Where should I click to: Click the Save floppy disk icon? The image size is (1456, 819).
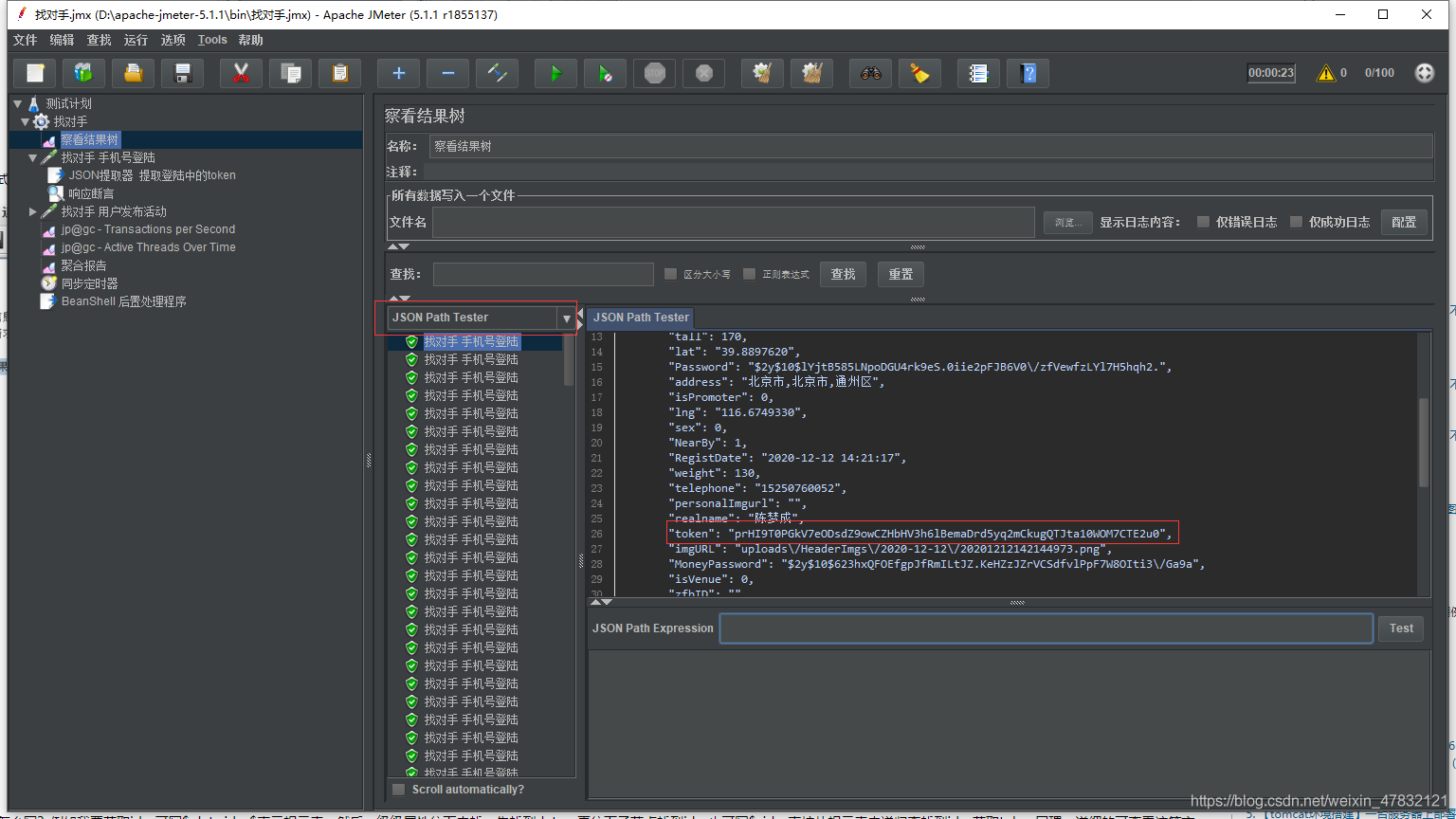point(183,73)
